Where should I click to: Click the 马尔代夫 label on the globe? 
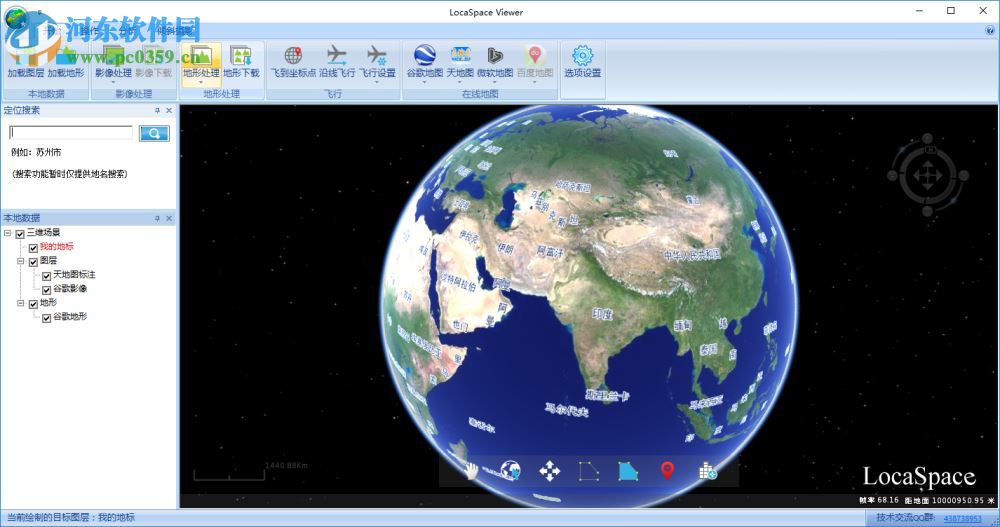pyautogui.click(x=567, y=409)
